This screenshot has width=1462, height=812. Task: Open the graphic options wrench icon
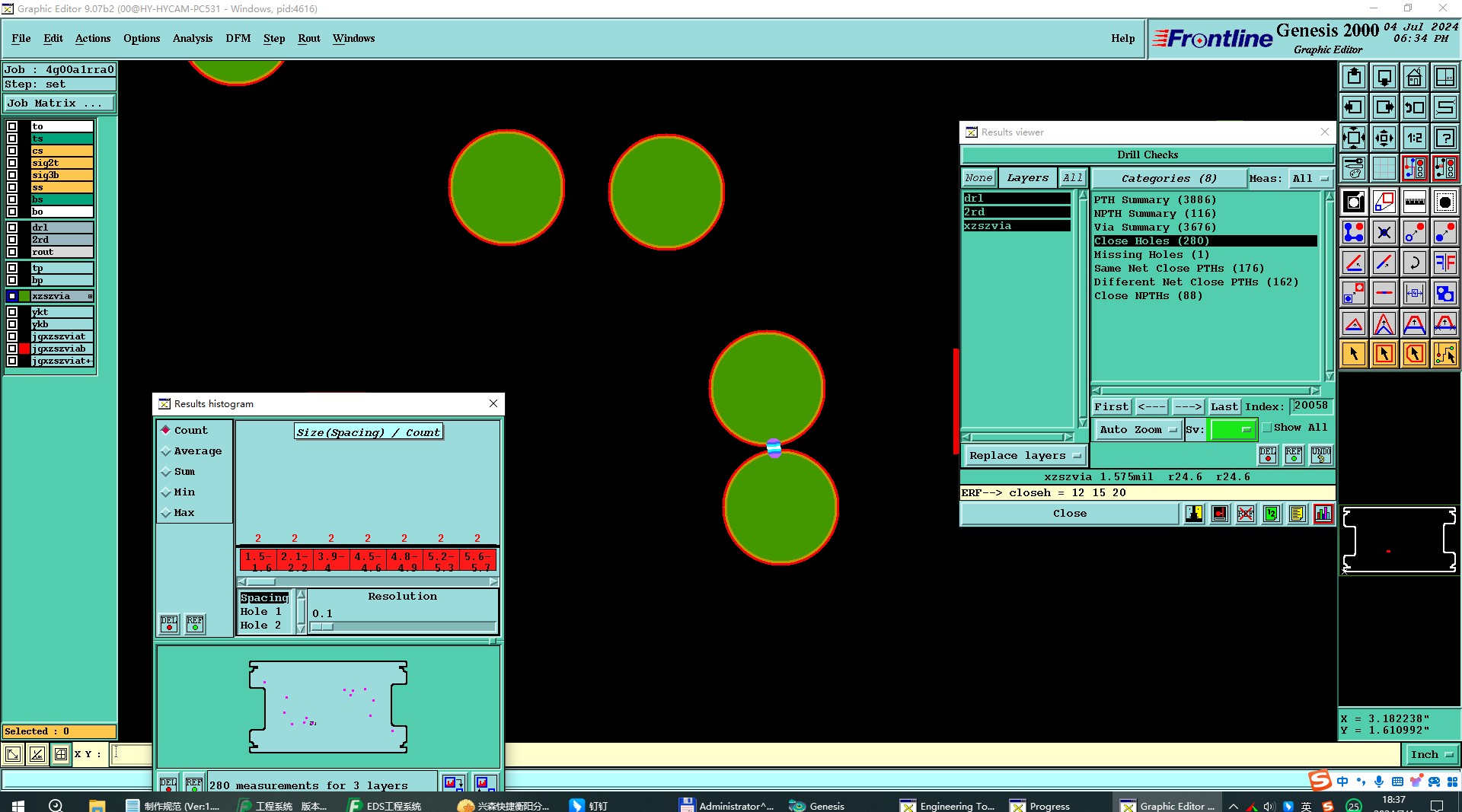[1354, 168]
